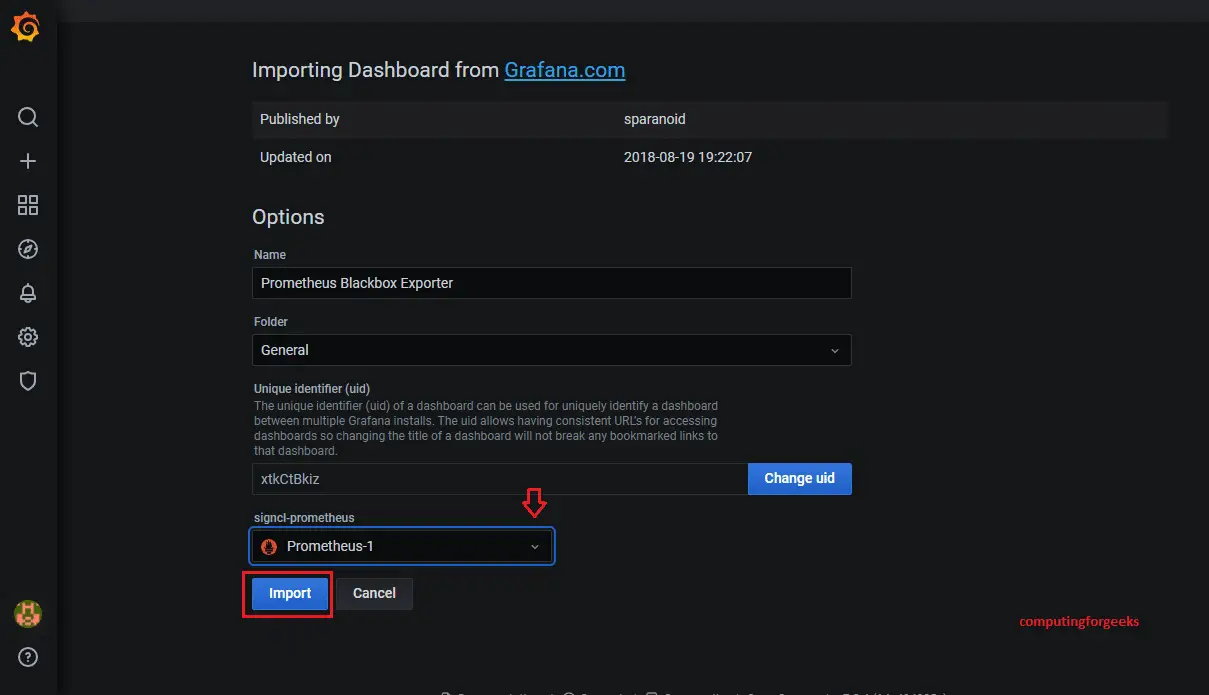Click the Help question mark icon

click(x=27, y=657)
